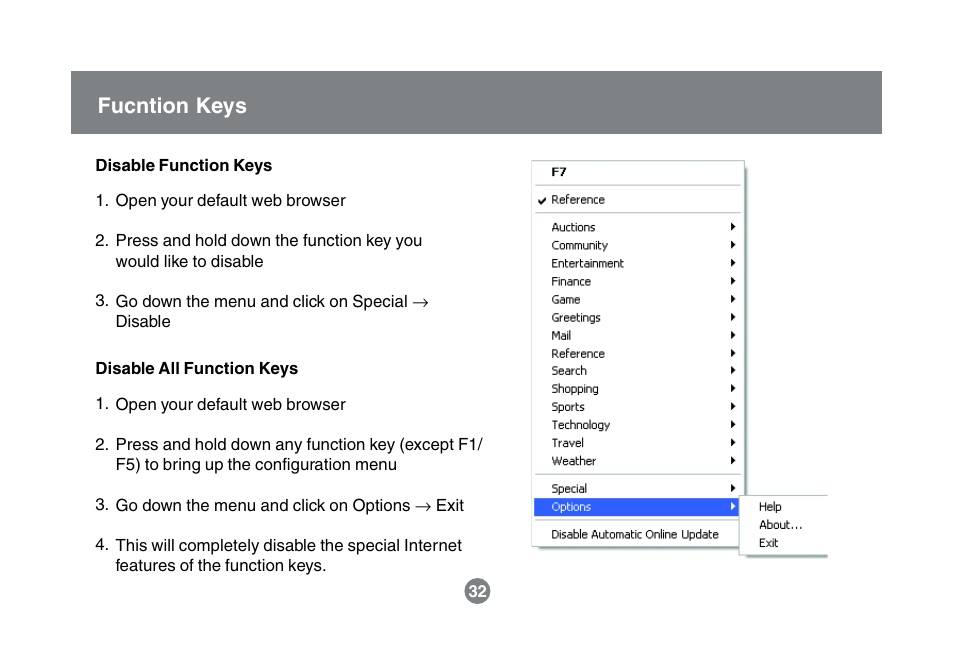Open the Community submenu
The height and width of the screenshot is (664, 954).
(638, 245)
